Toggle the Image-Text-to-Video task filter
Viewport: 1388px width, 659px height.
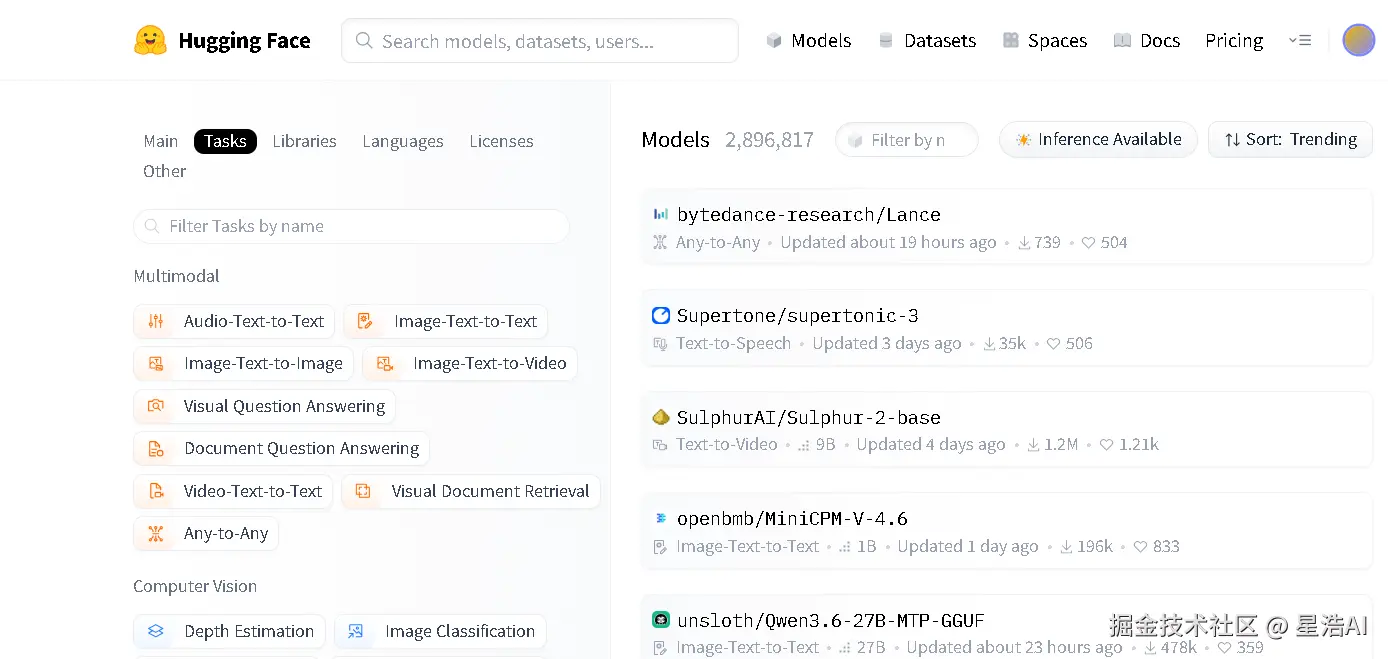470,364
